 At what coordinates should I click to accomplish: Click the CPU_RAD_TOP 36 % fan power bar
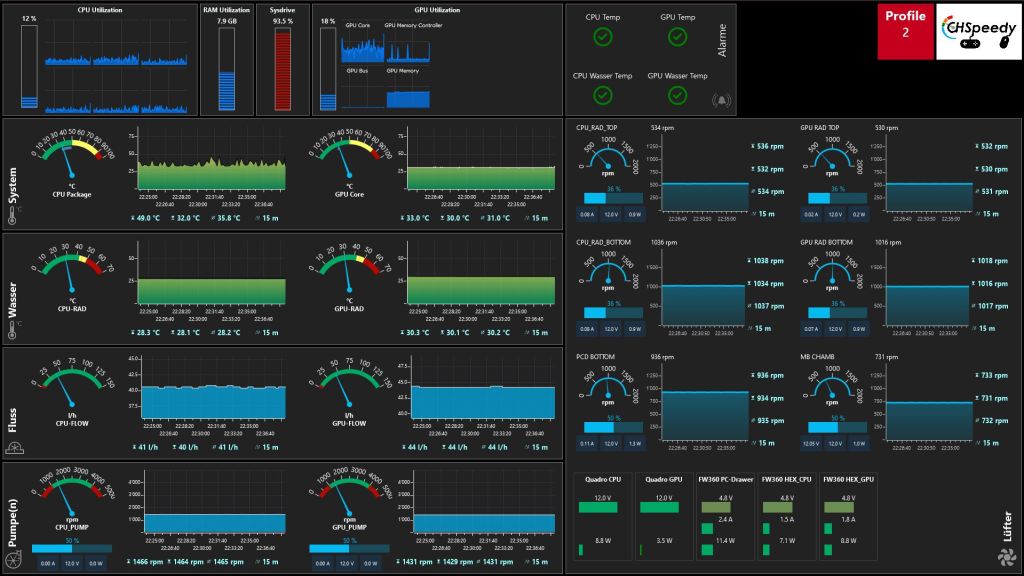(x=613, y=198)
